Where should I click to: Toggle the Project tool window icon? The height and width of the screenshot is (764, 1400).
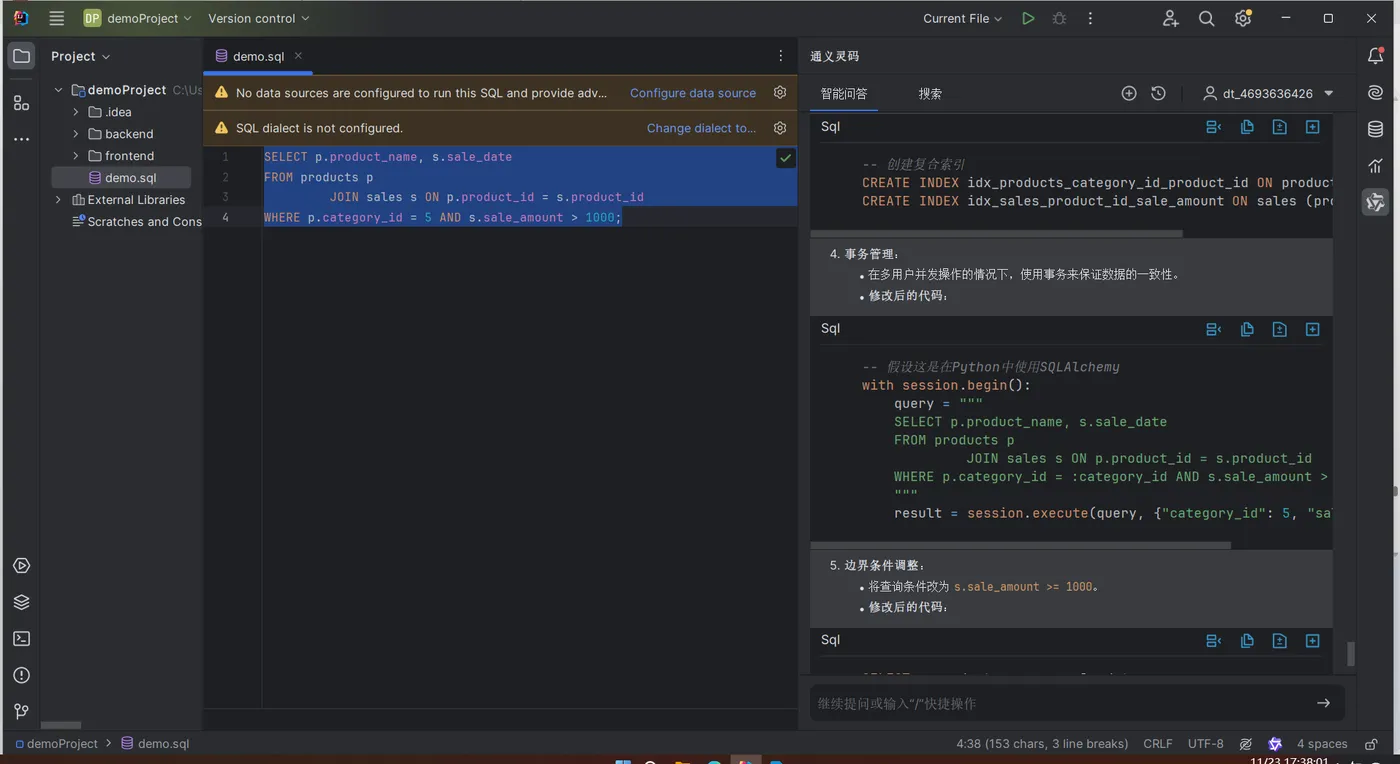click(x=21, y=56)
